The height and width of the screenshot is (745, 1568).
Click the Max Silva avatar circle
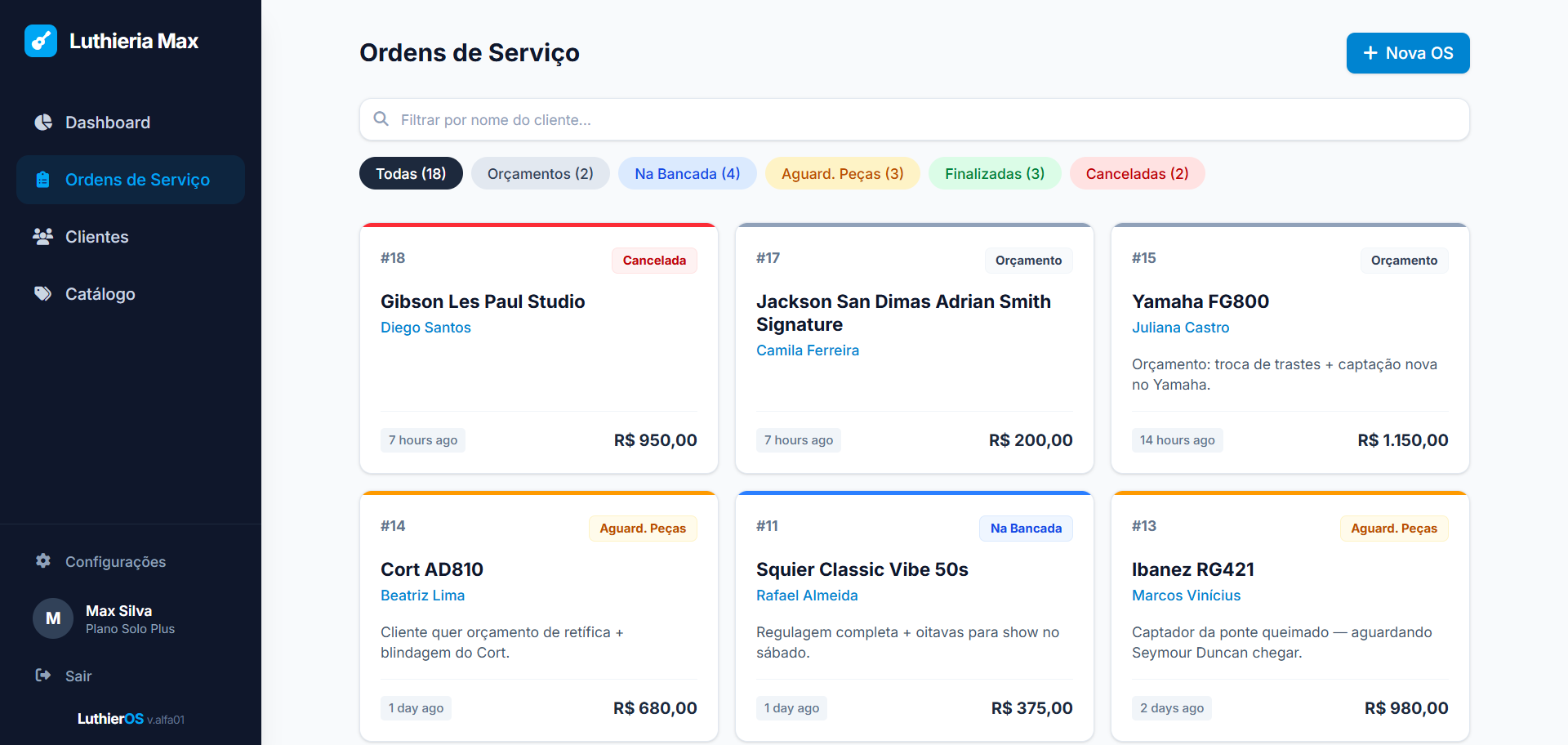pyautogui.click(x=53, y=618)
